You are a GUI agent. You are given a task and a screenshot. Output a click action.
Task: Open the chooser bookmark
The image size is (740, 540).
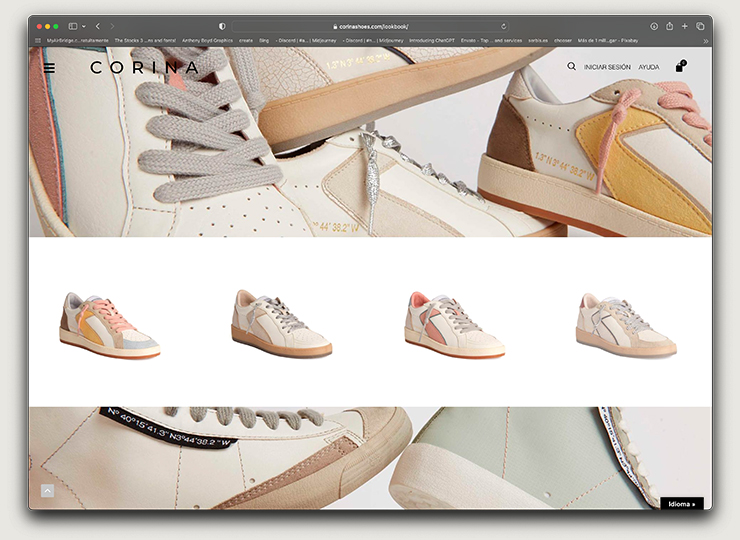pyautogui.click(x=563, y=41)
